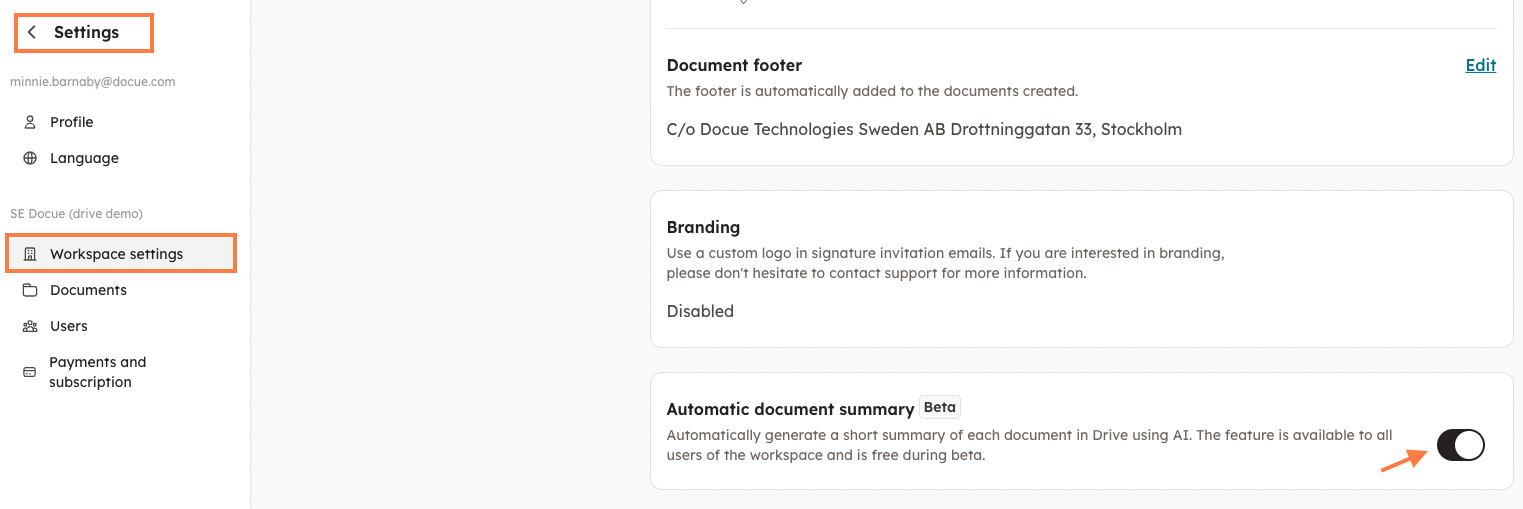The image size is (1523, 509).
Task: Click the Users people icon
Action: coord(30,326)
